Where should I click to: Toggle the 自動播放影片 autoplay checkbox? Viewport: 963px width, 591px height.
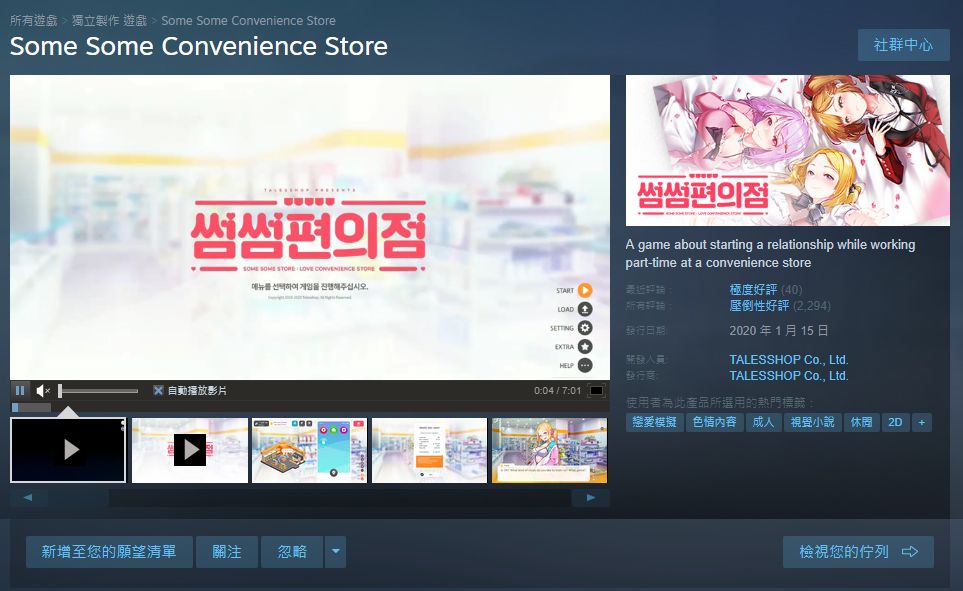[158, 391]
